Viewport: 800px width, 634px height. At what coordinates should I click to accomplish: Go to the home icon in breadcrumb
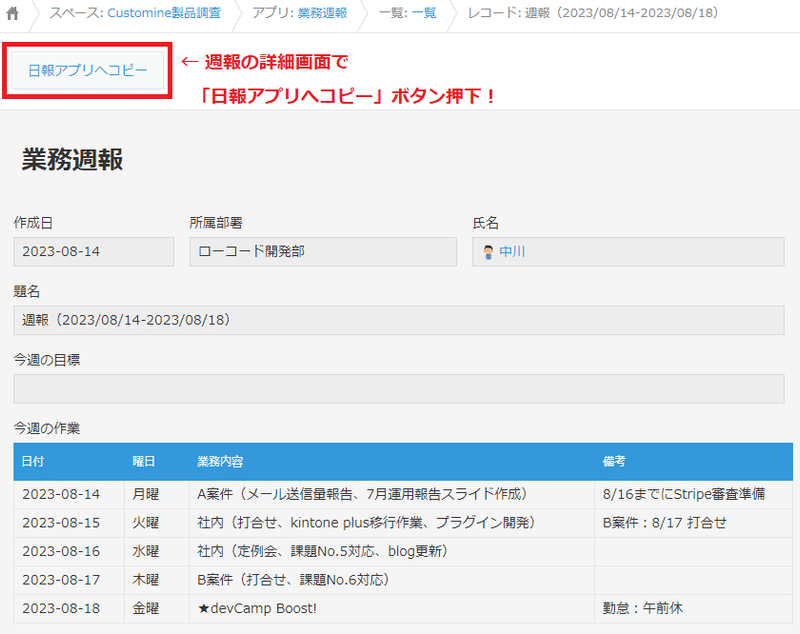click(x=12, y=13)
